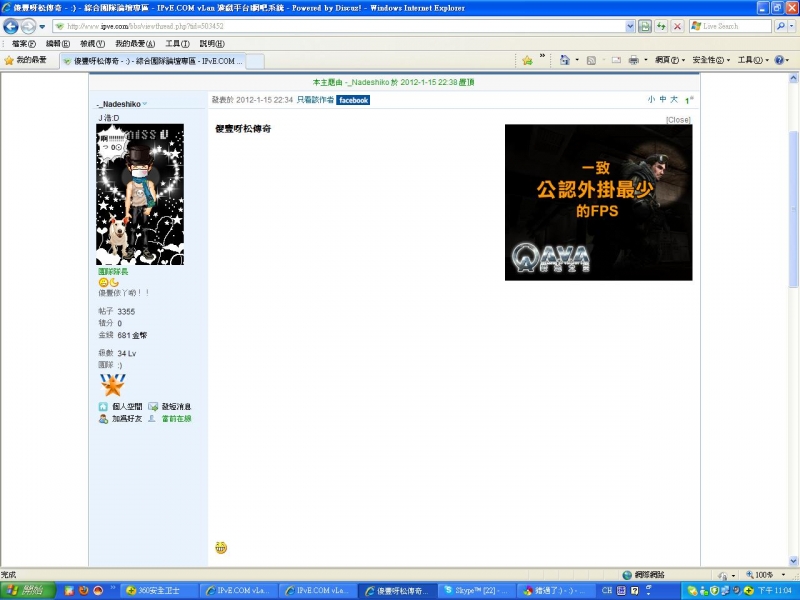
Task: Open the 說明(H) menu
Action: [x=212, y=44]
